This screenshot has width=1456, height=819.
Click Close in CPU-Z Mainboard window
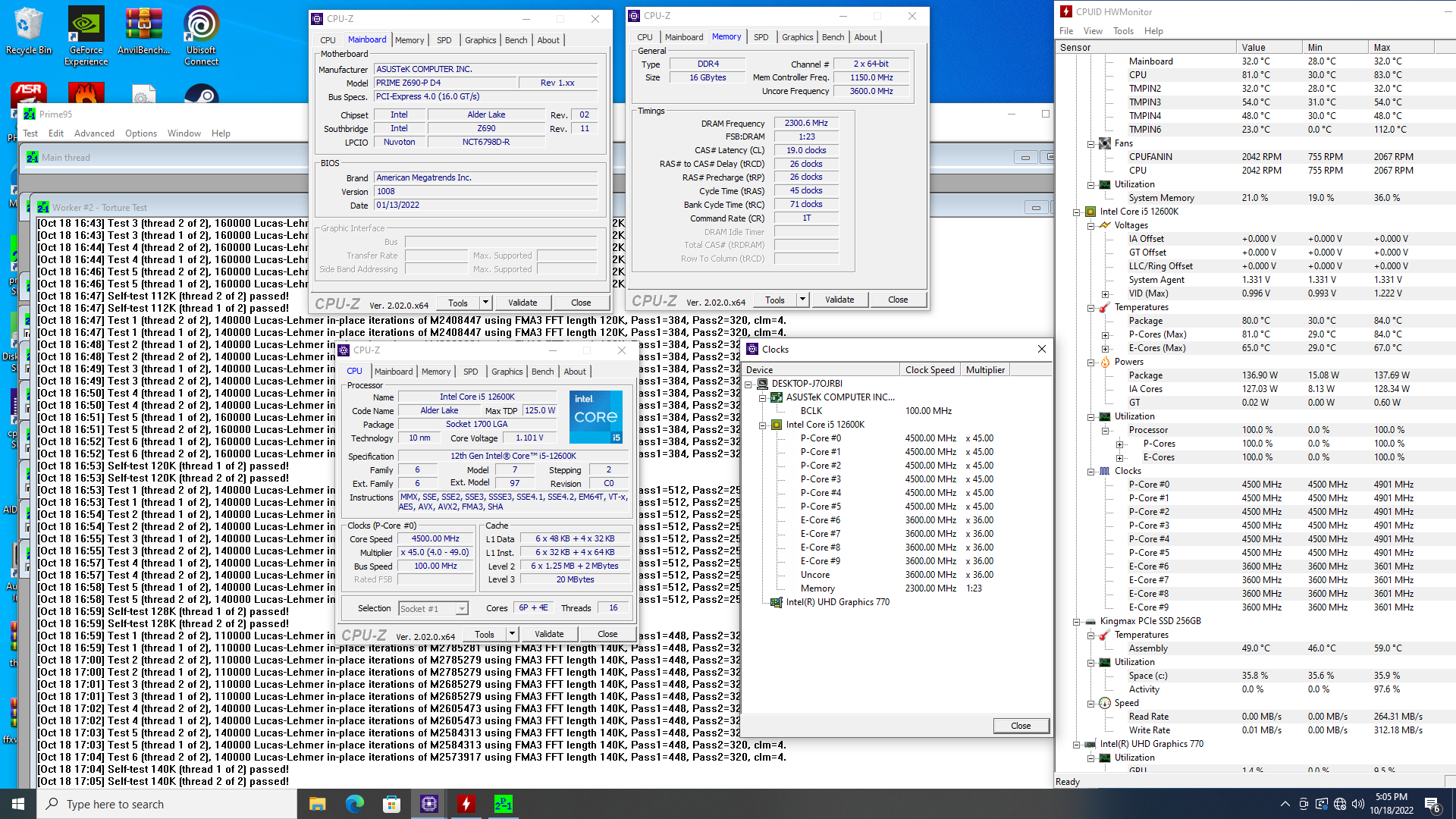(581, 303)
